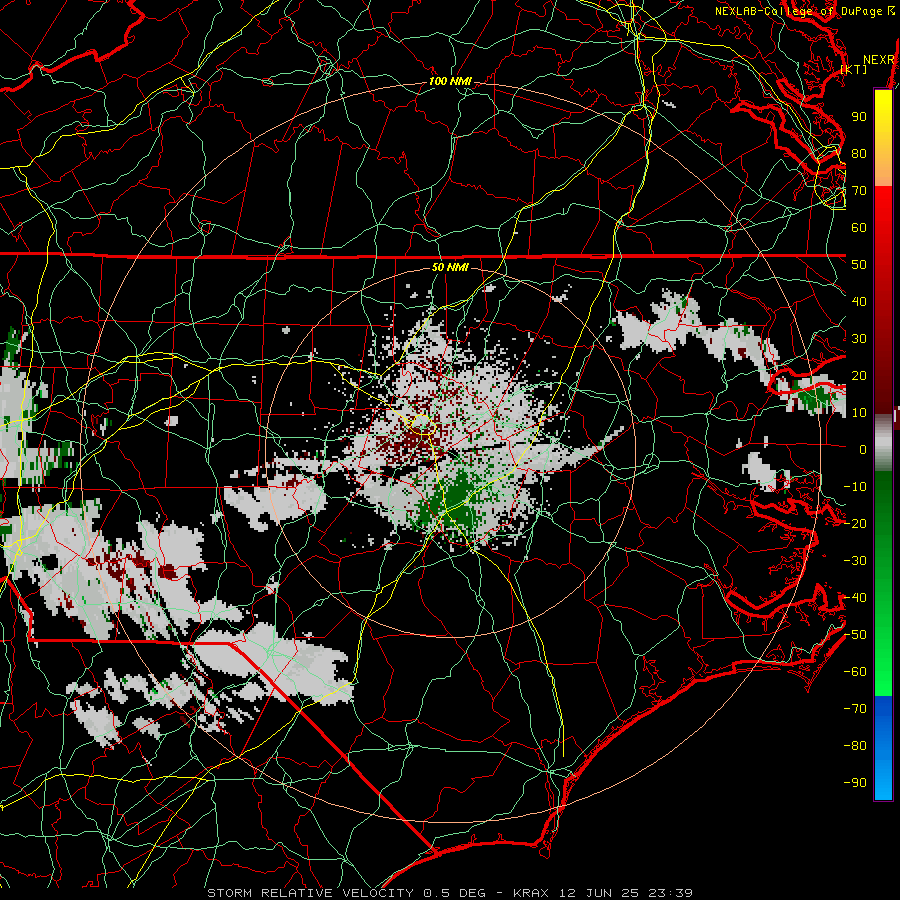Click the -50 value on velocity scale
Image resolution: width=900 pixels, height=900 pixels.
(855, 635)
